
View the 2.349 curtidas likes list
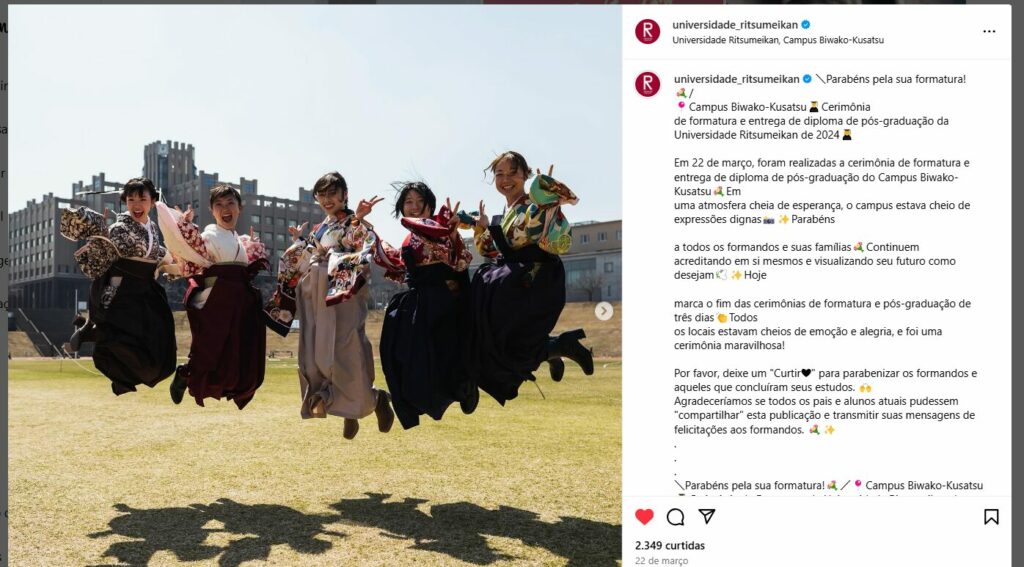tap(670, 545)
